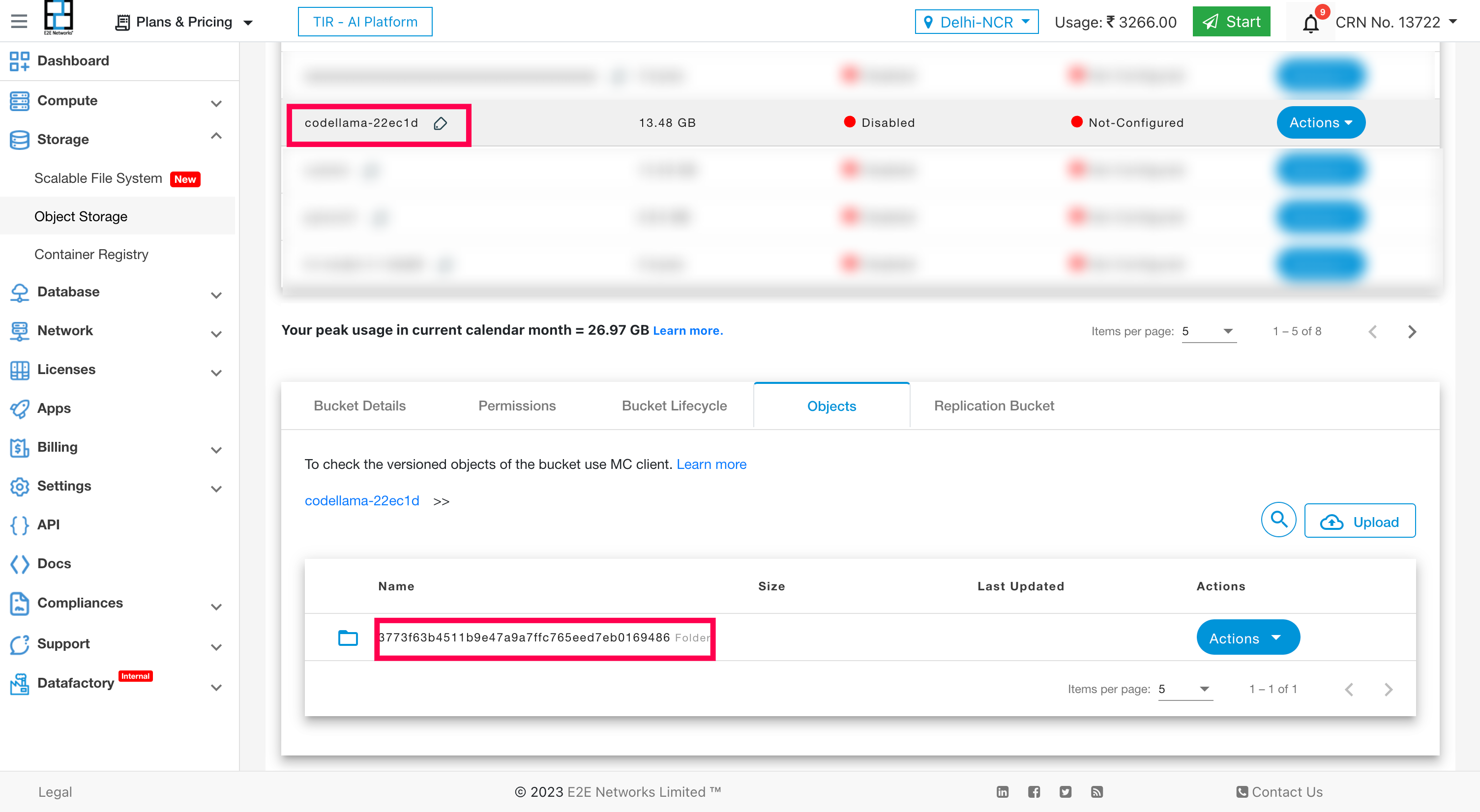The image size is (1480, 812).
Task: Click the codellama-22ec1d breadcrumb link
Action: coord(362,501)
